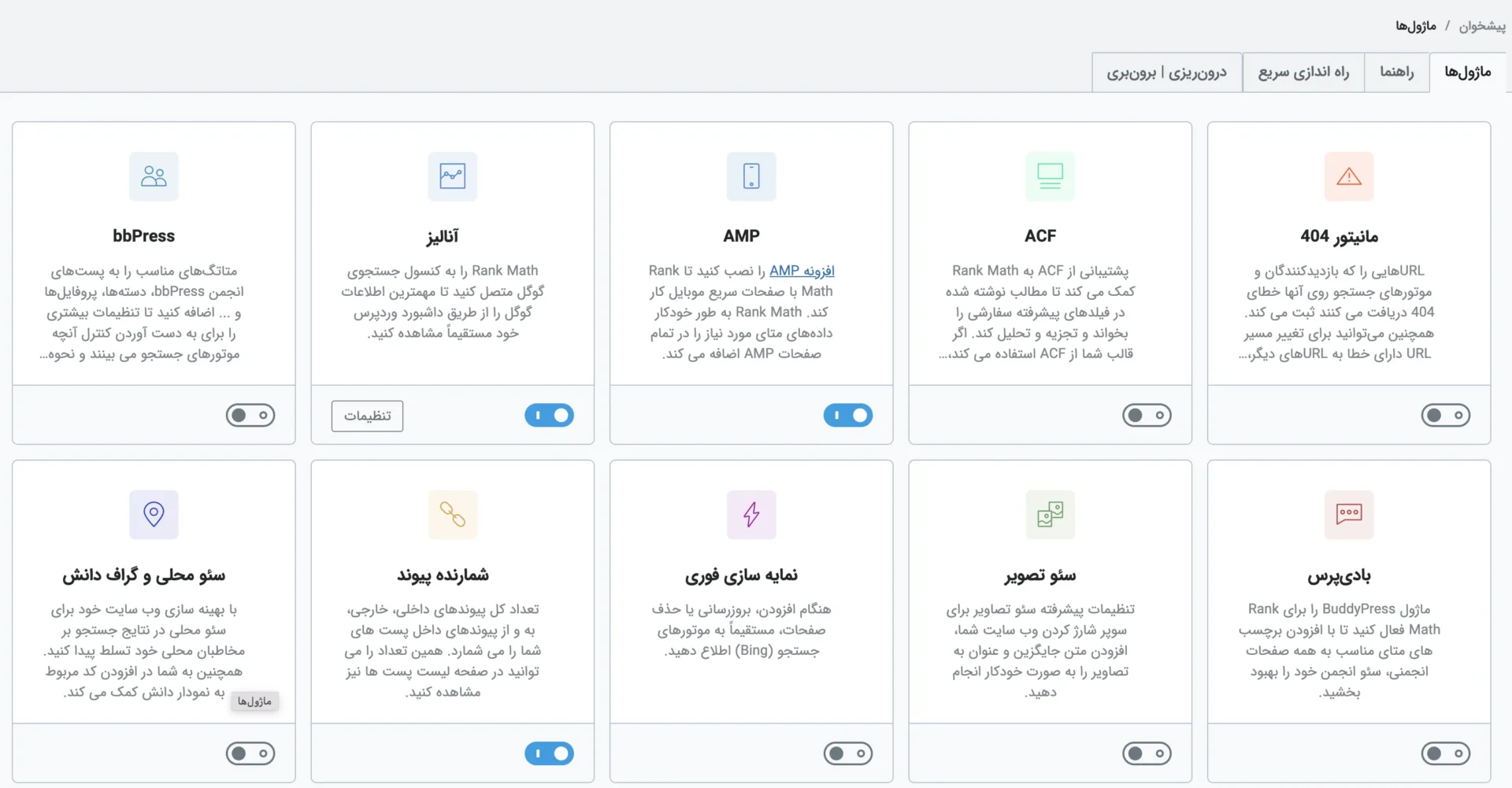Click the AMP mobile phone icon

point(750,176)
